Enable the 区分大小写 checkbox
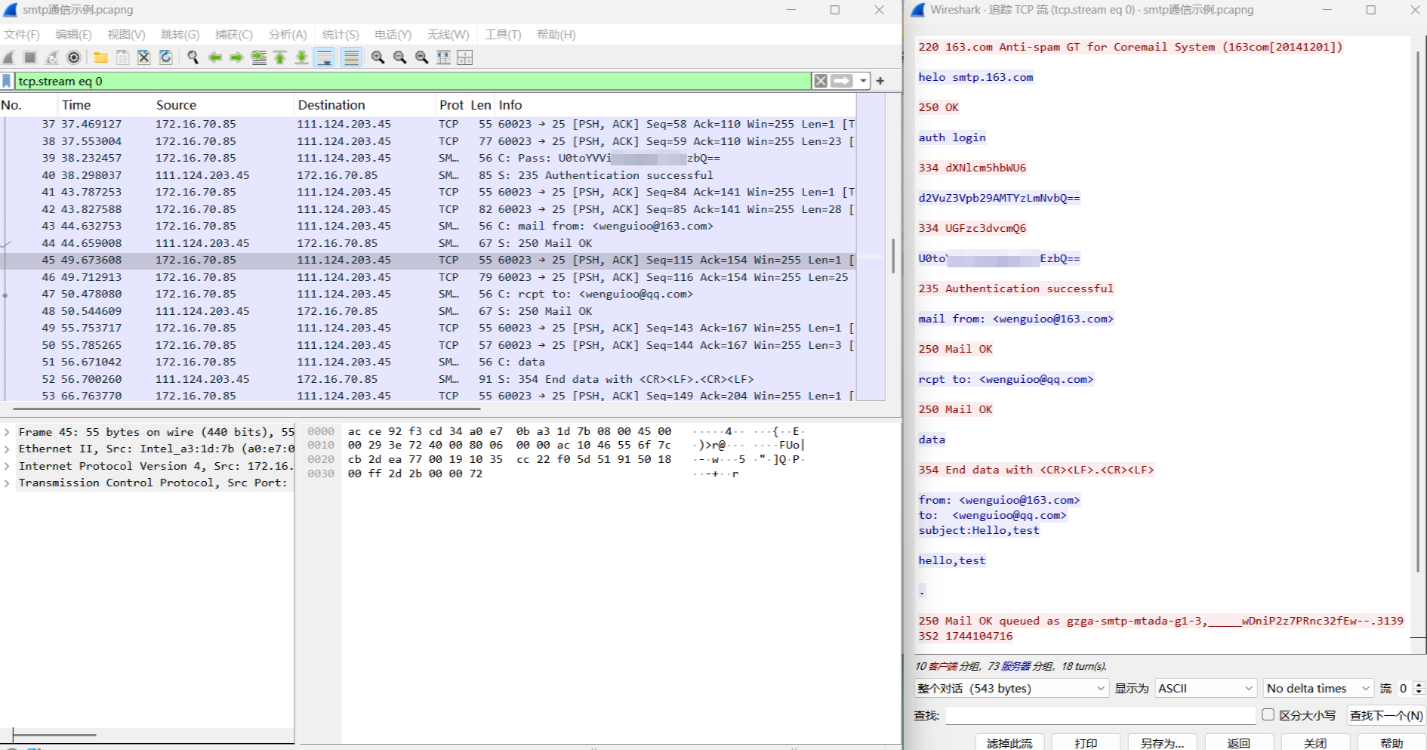The height and width of the screenshot is (750, 1427). 1268,715
